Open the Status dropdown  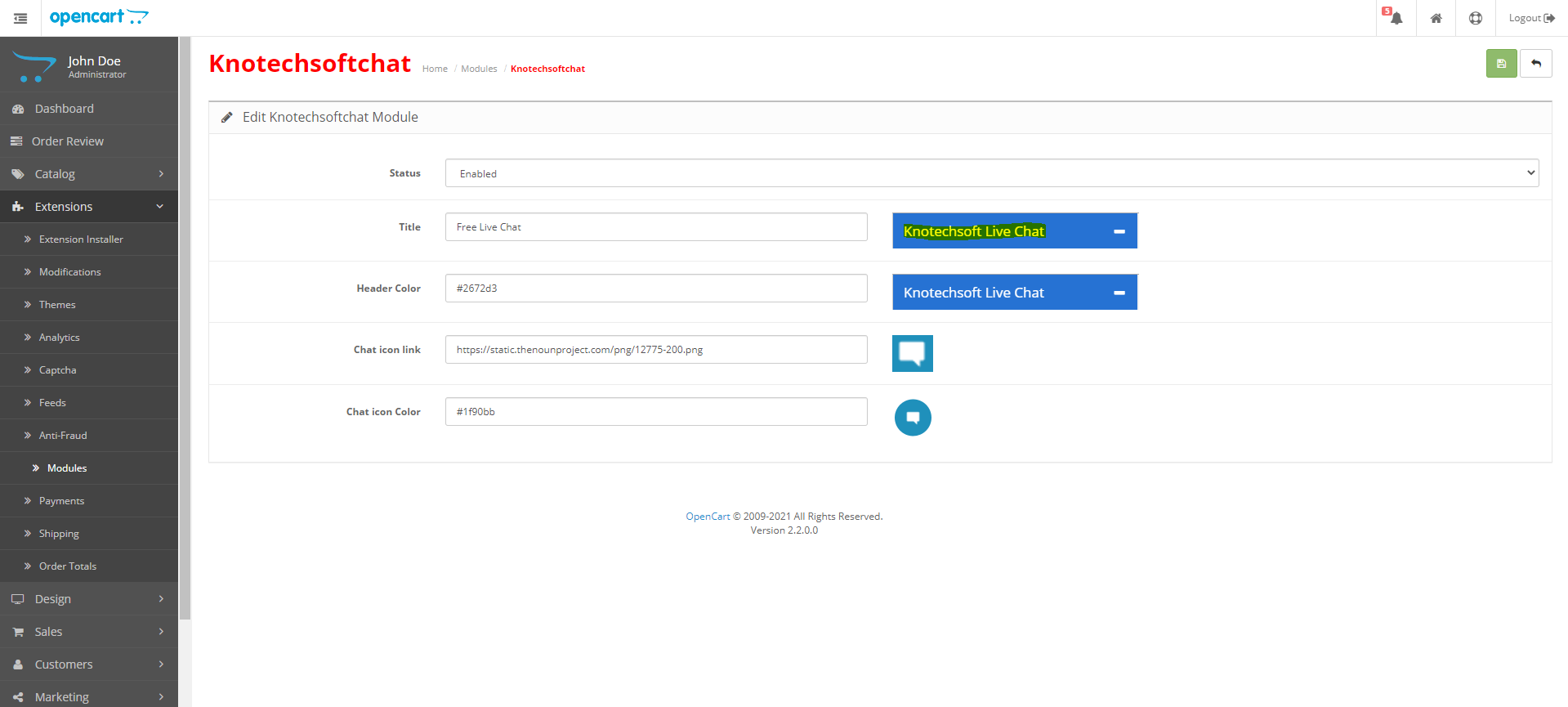tap(992, 173)
